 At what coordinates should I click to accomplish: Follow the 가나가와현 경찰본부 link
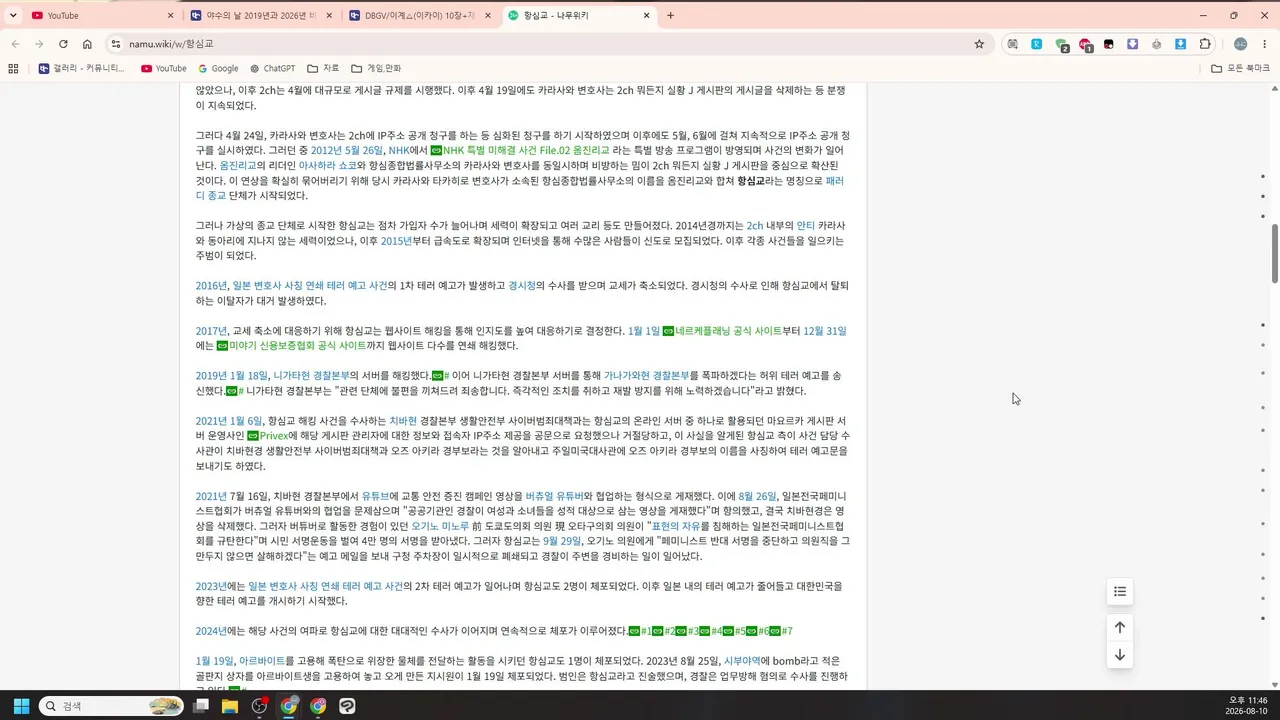coord(646,375)
